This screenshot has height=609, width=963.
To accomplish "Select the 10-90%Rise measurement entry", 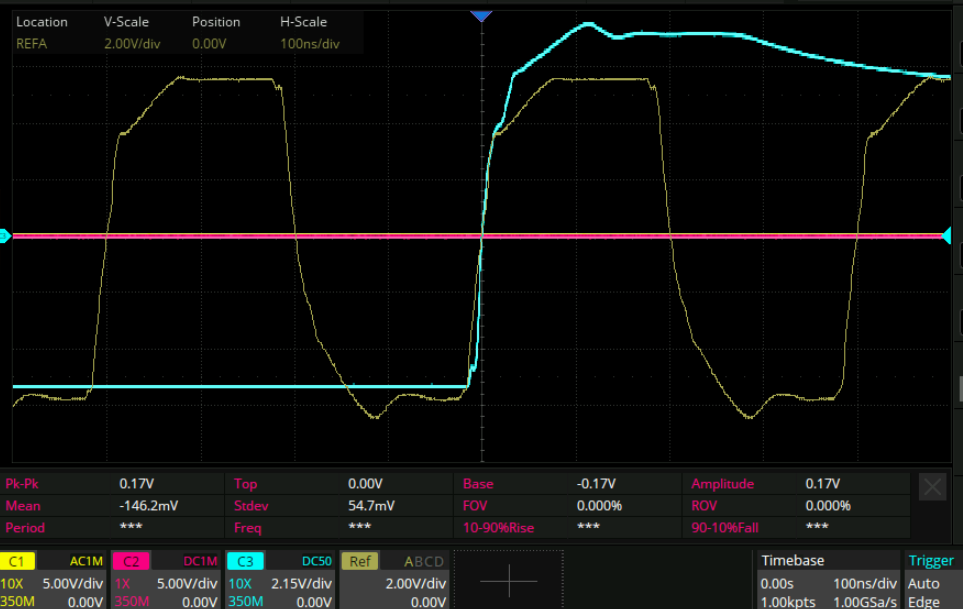I will pyautogui.click(x=498, y=527).
